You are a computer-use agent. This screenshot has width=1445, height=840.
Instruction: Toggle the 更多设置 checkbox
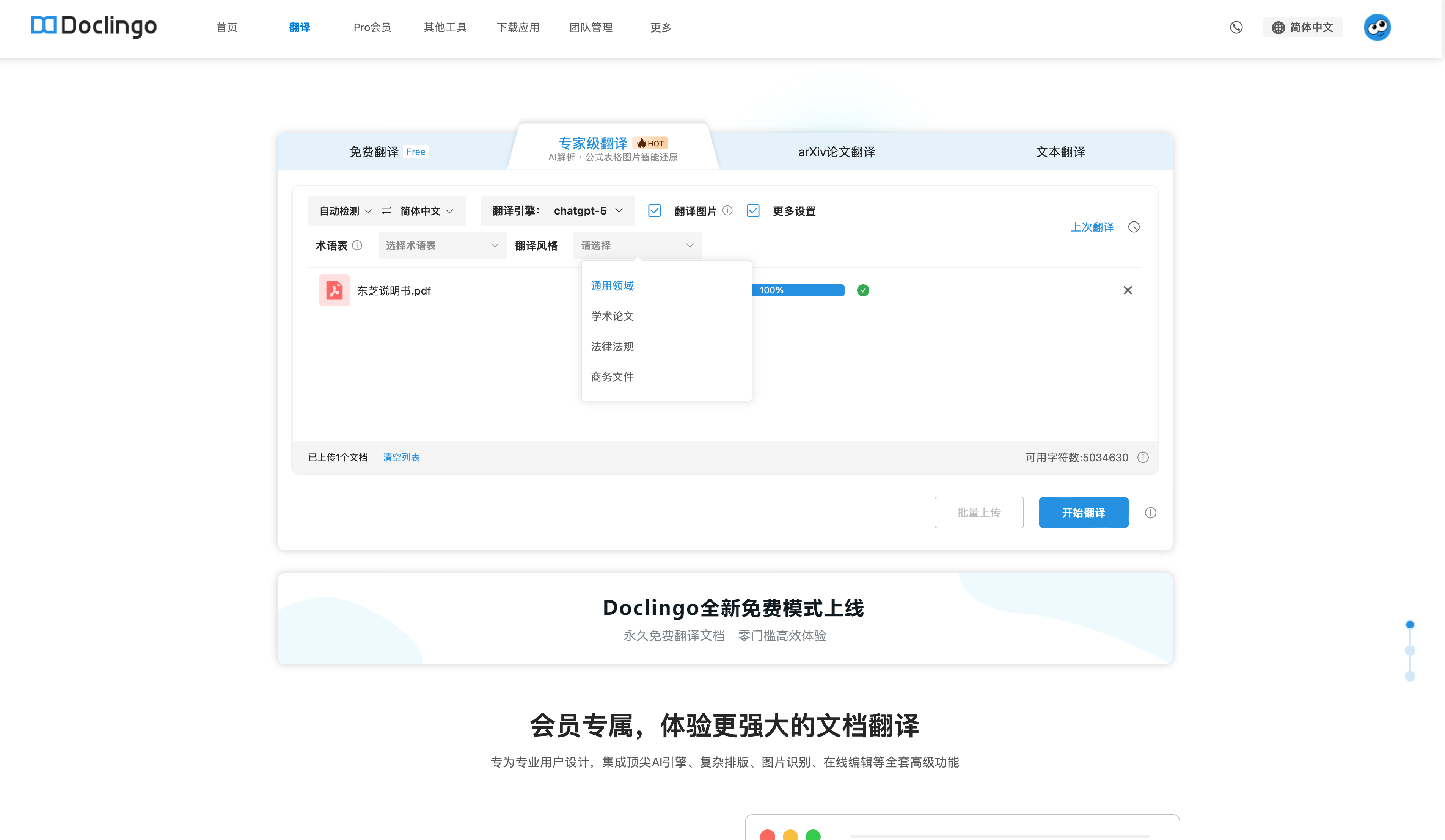tap(753, 211)
